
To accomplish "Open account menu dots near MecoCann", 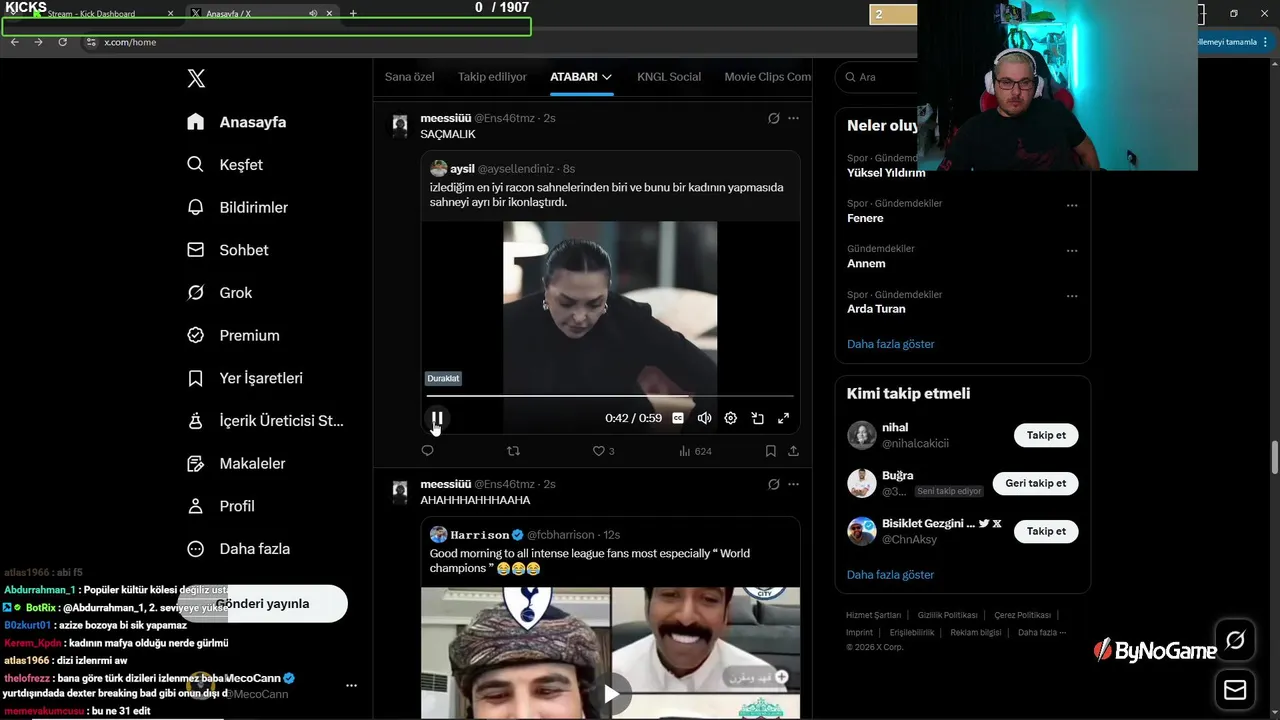I will [351, 686].
